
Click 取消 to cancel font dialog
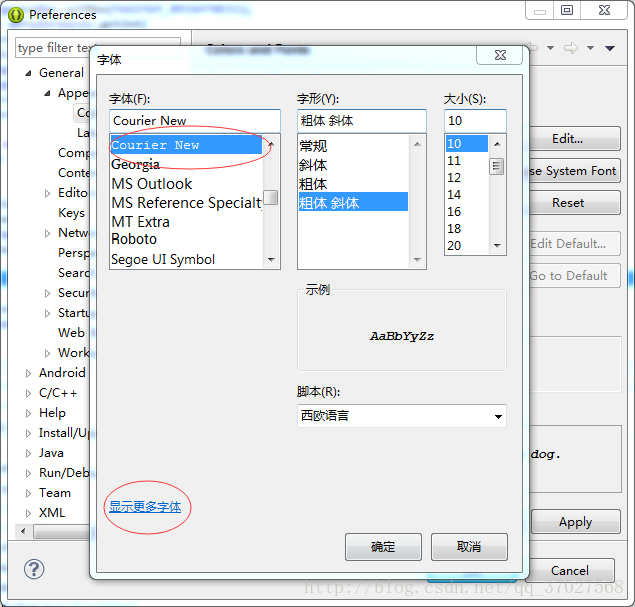[469, 547]
